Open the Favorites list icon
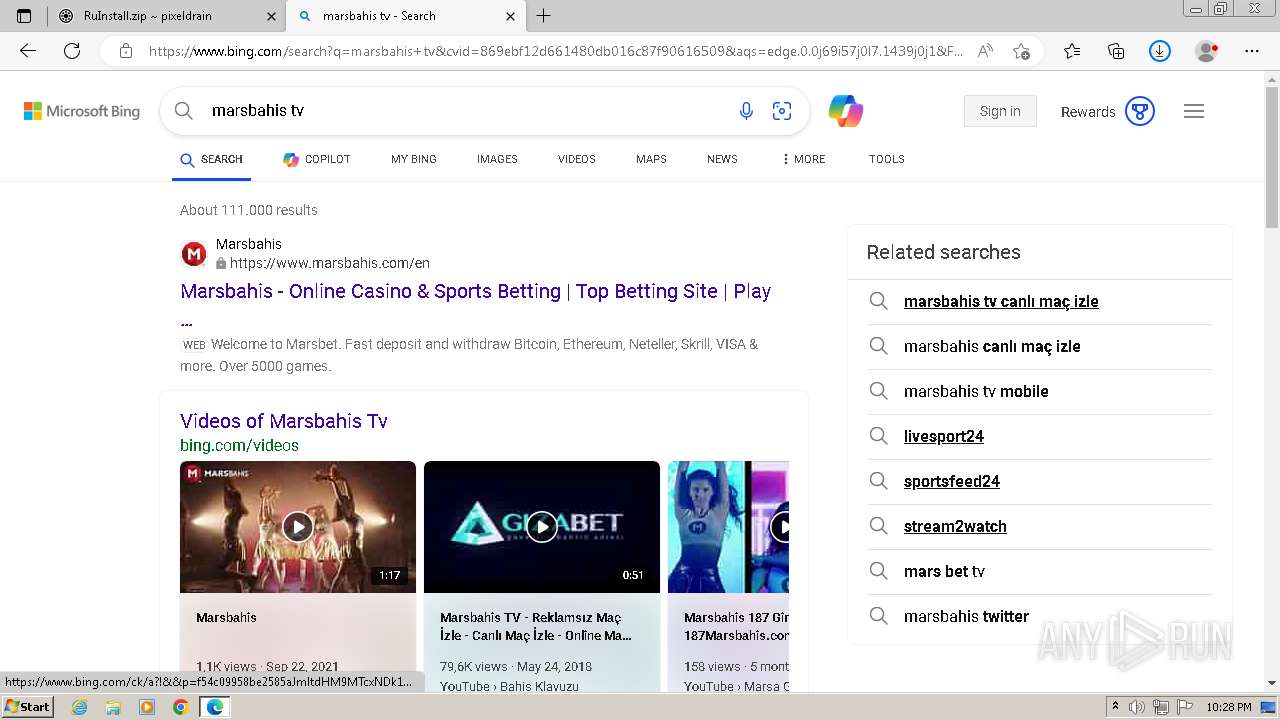The image size is (1280, 720). click(x=1072, y=51)
